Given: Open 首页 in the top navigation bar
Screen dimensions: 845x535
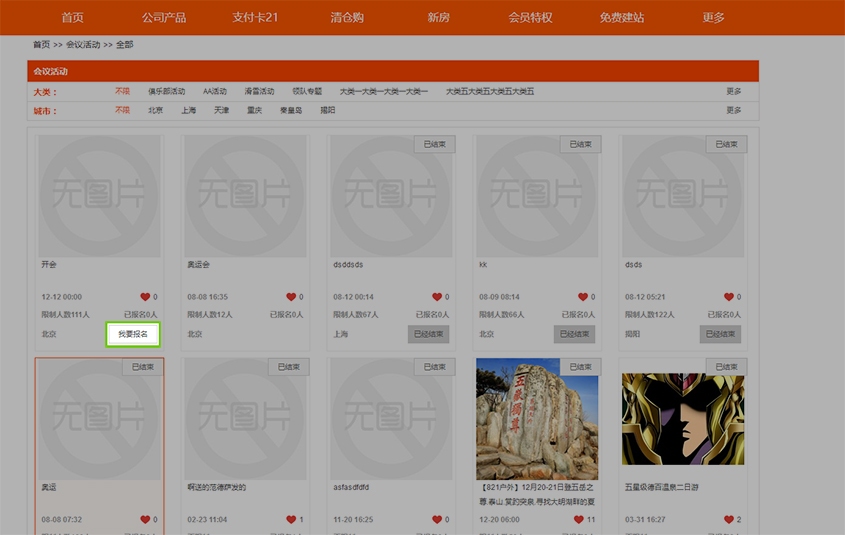Looking at the screenshot, I should [x=72, y=17].
